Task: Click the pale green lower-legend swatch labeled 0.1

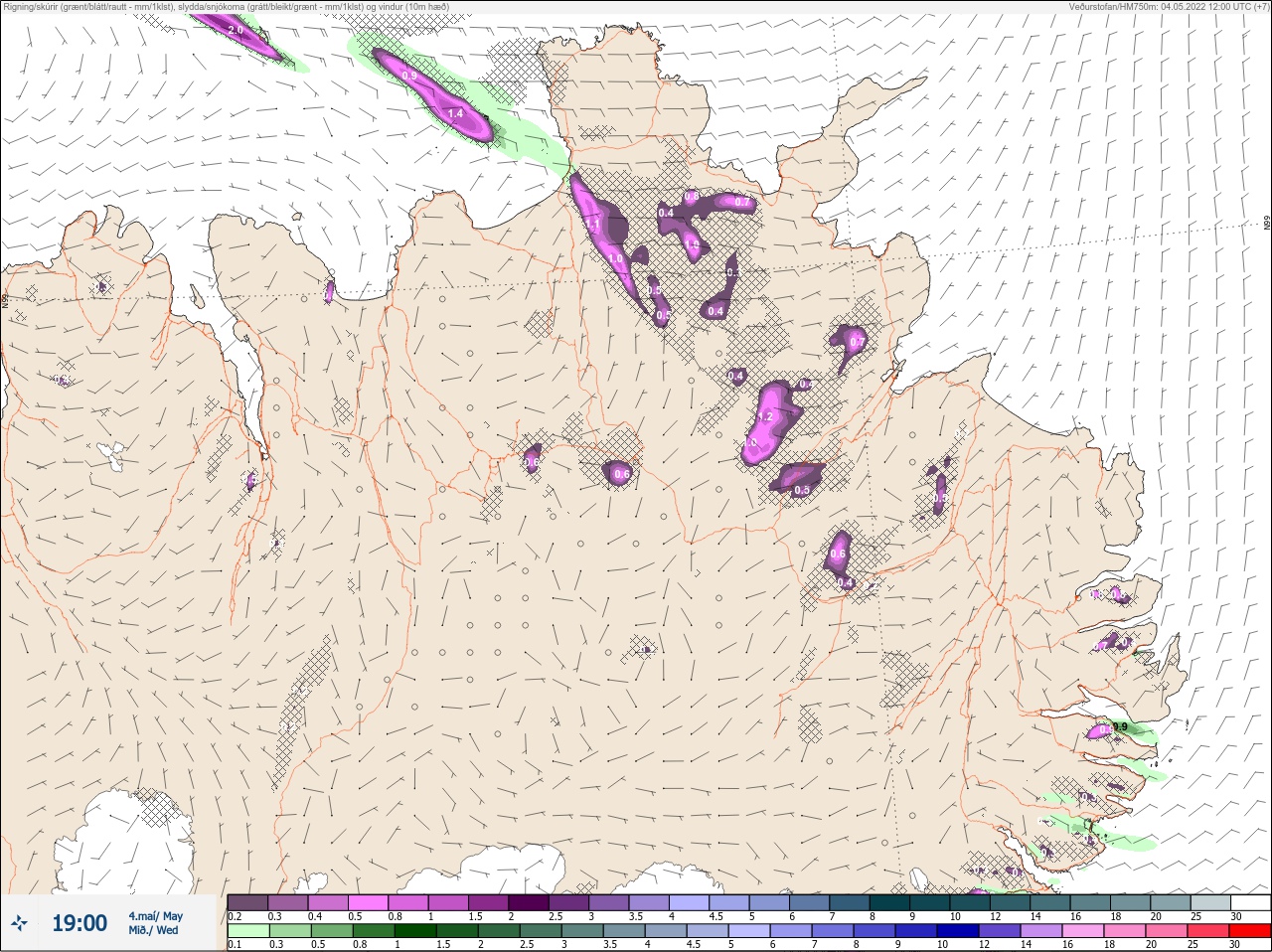Action: [247, 931]
